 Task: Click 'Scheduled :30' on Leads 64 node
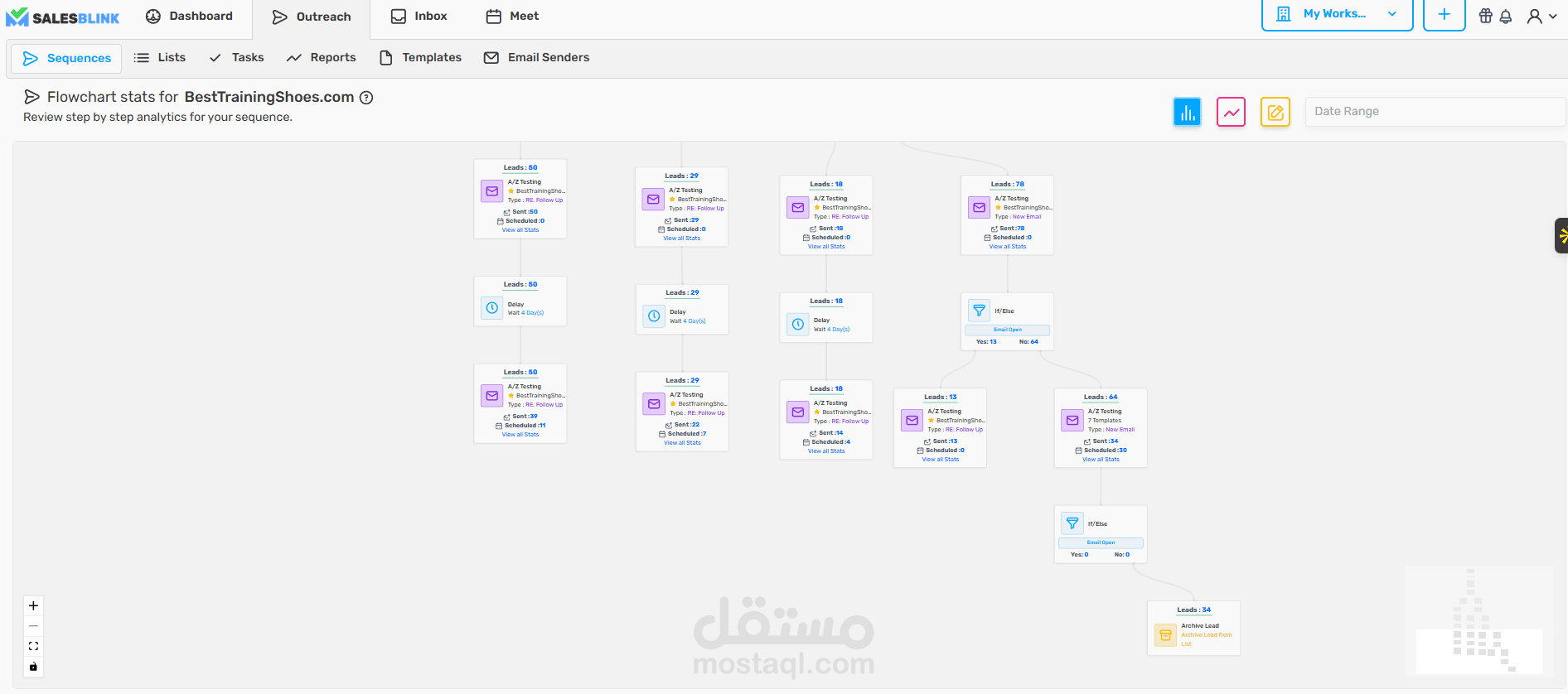click(x=1101, y=451)
